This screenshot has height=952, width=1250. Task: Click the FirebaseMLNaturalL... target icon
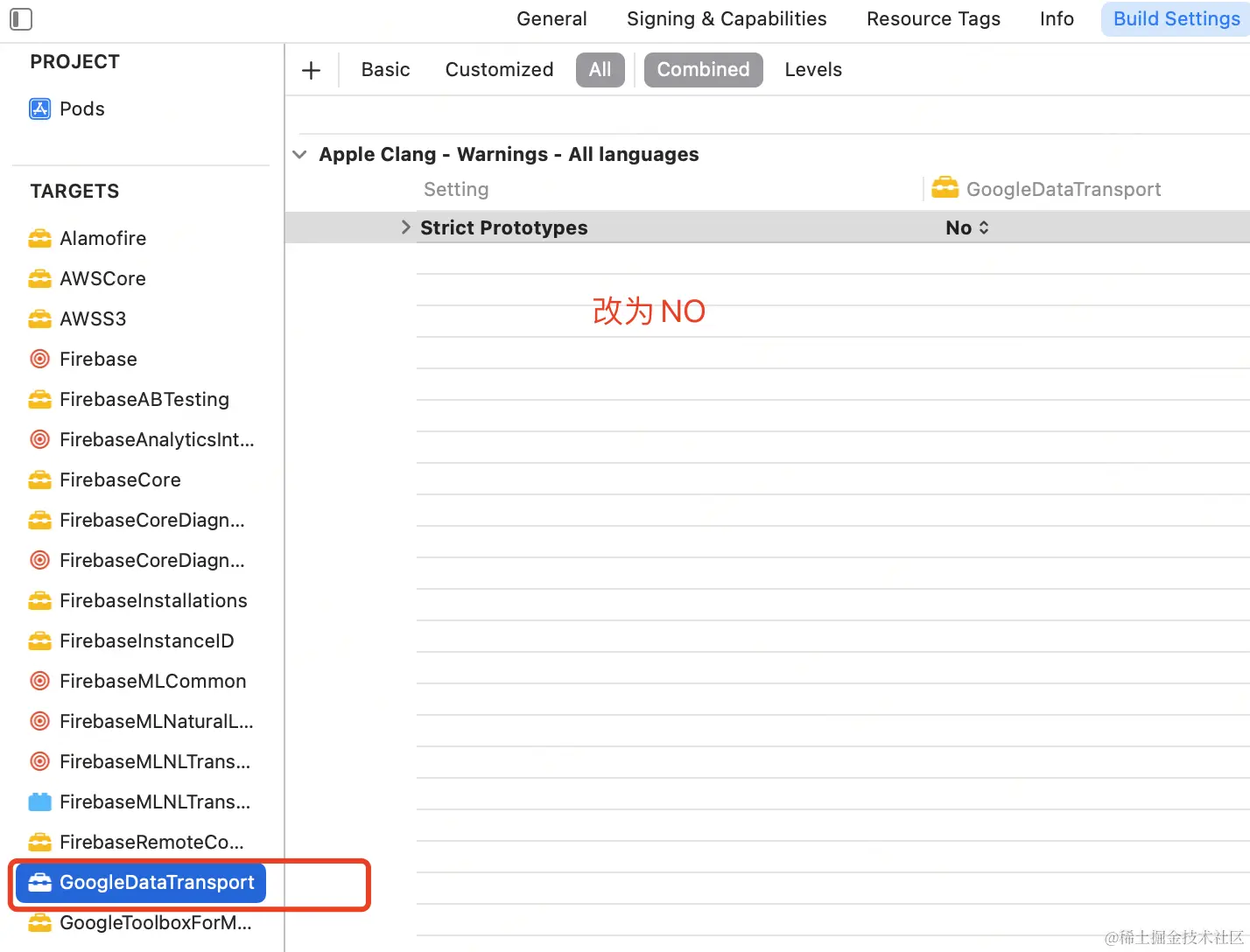pyautogui.click(x=40, y=721)
